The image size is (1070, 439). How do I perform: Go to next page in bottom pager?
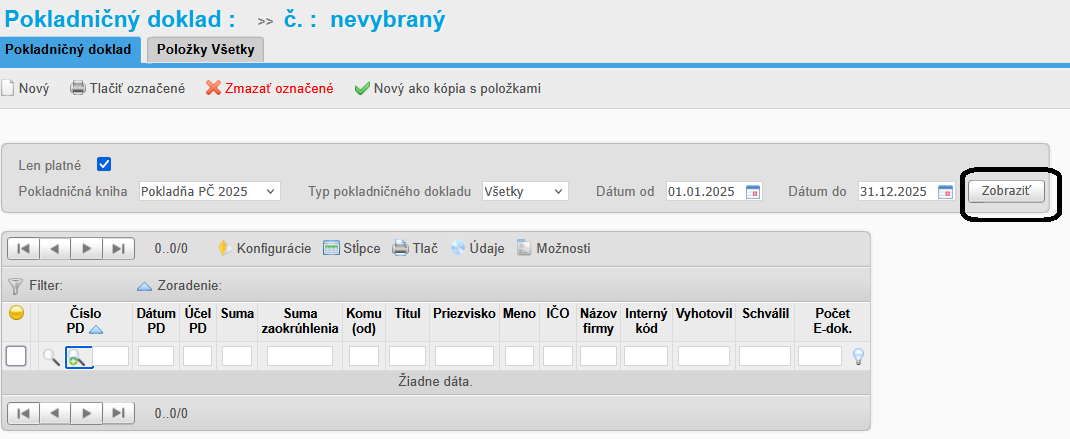87,412
